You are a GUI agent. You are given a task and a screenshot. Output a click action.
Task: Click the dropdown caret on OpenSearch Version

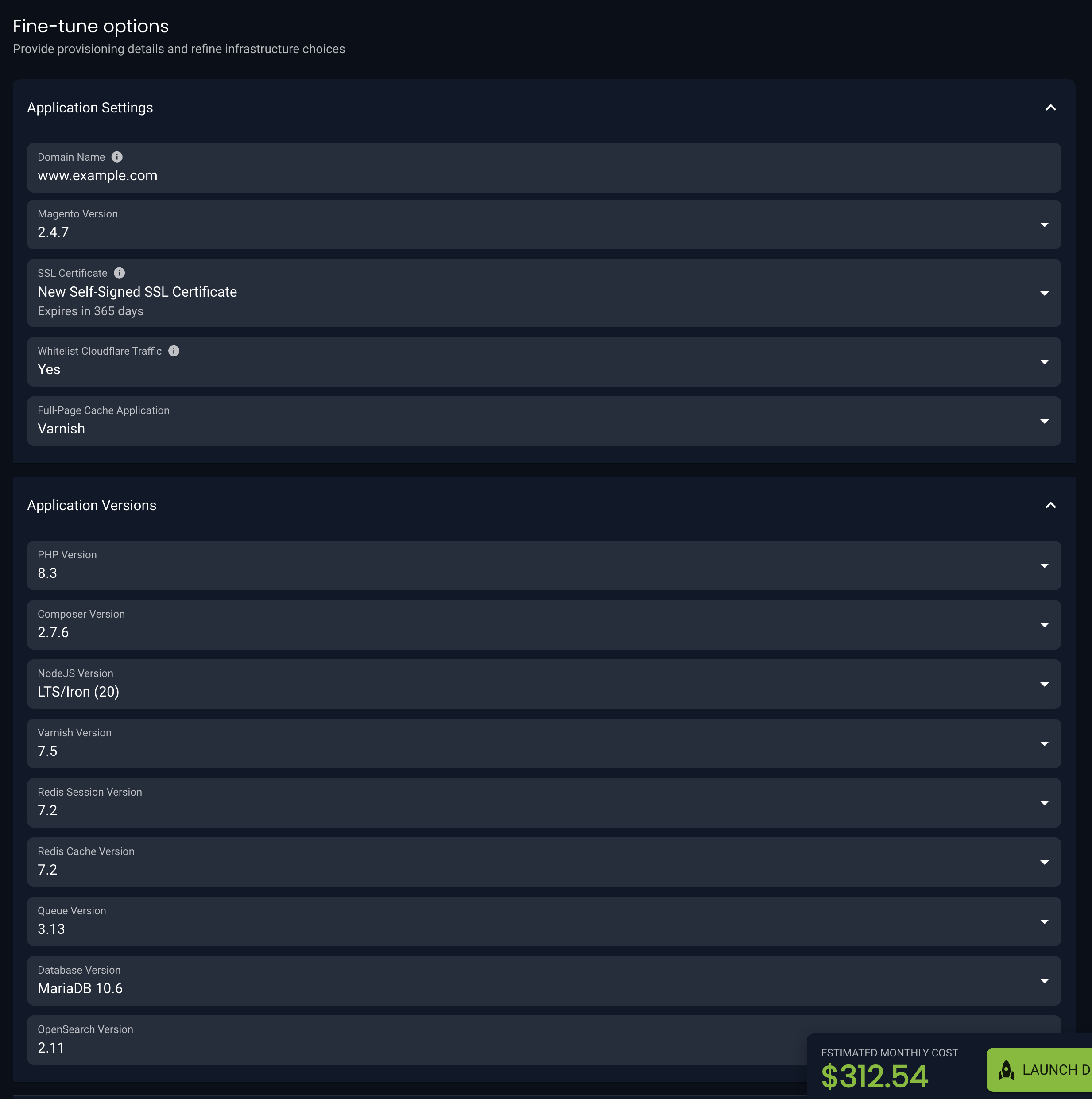(x=1044, y=1040)
